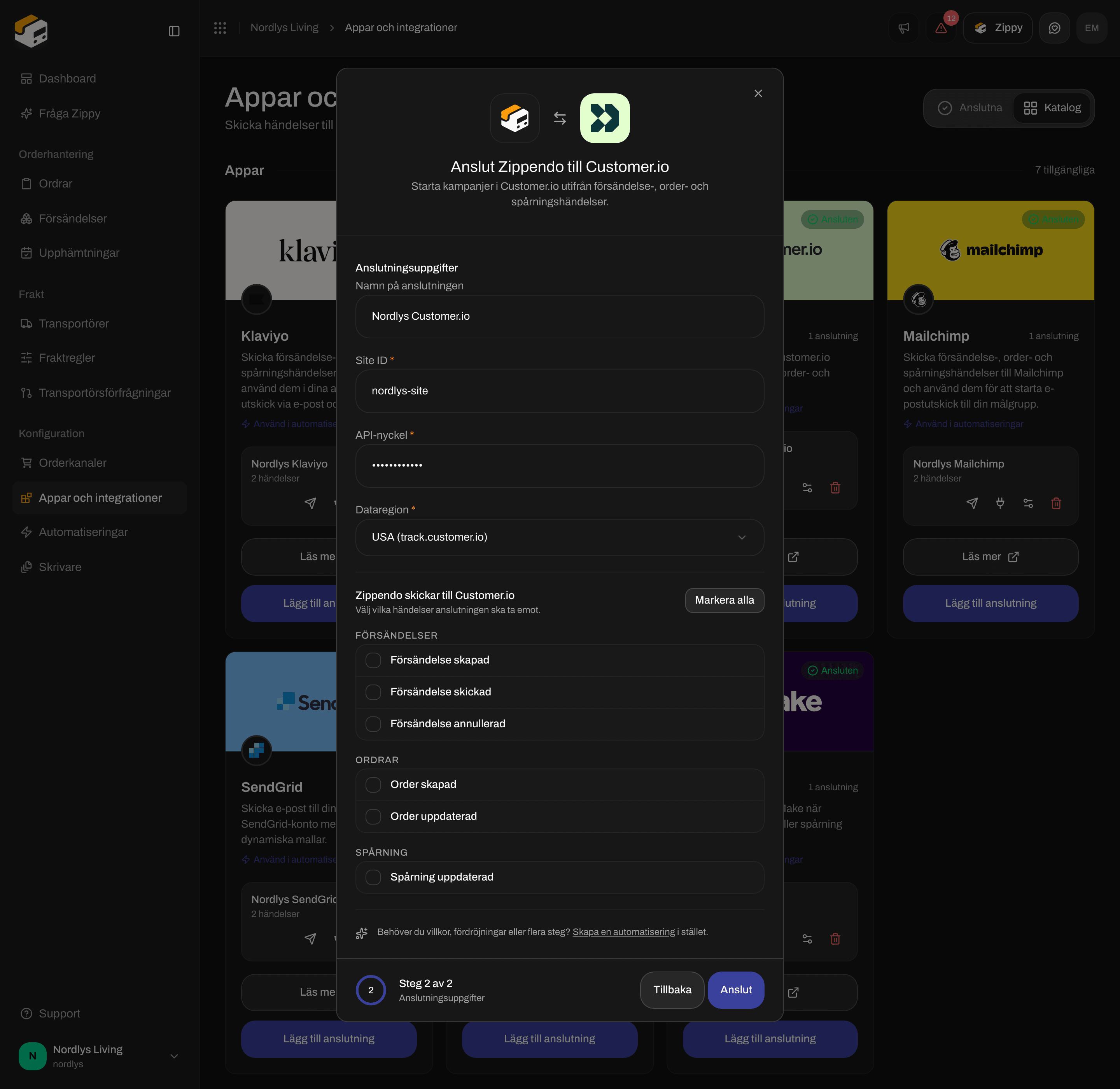Click Lägg till anslutning on Mailchimp card
Image resolution: width=1120 pixels, height=1089 pixels.
[990, 603]
